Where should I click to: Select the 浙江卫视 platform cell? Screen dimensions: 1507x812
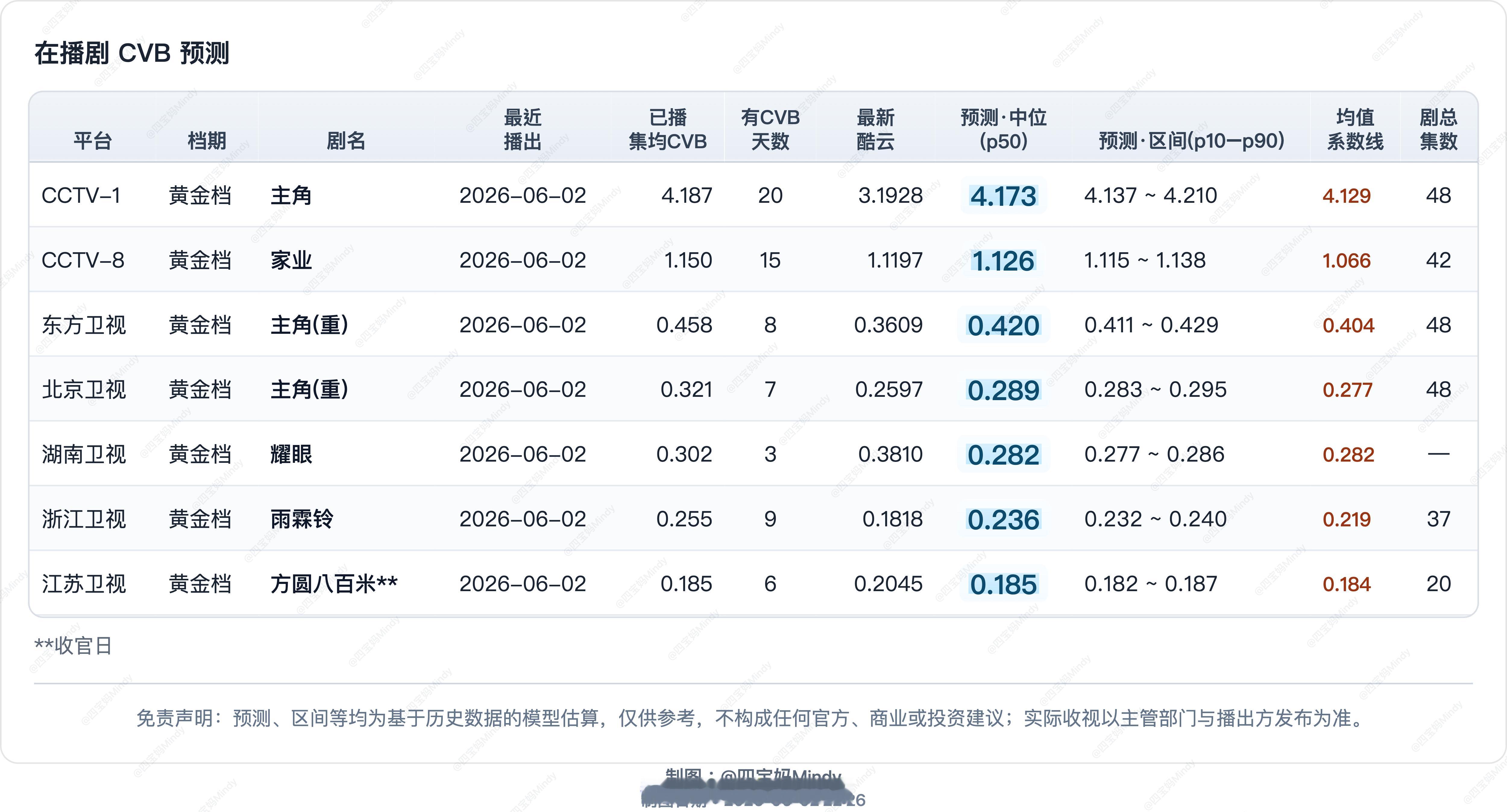click(x=84, y=519)
